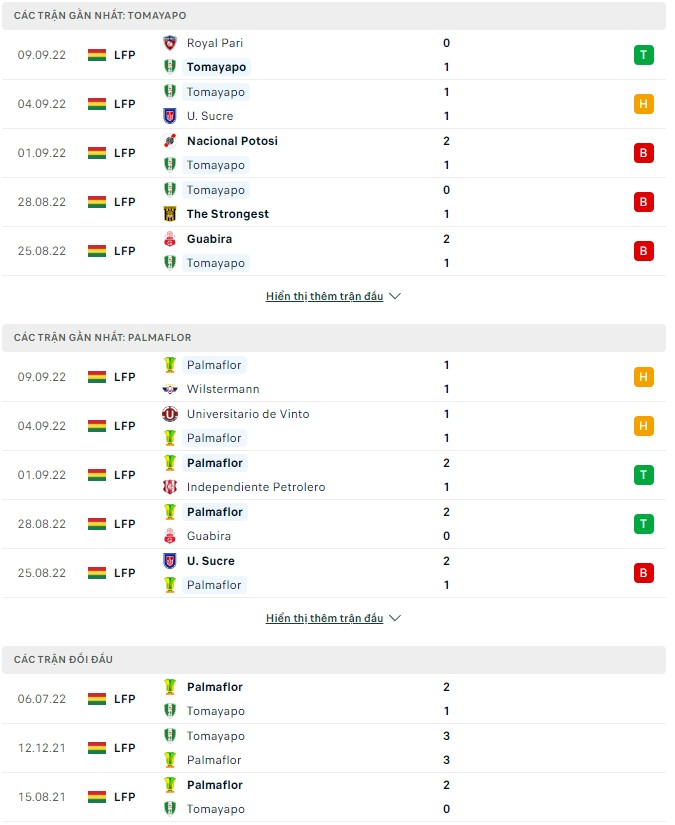Click the Wilstermann team logo
This screenshot has height=825, width=675.
click(x=169, y=389)
